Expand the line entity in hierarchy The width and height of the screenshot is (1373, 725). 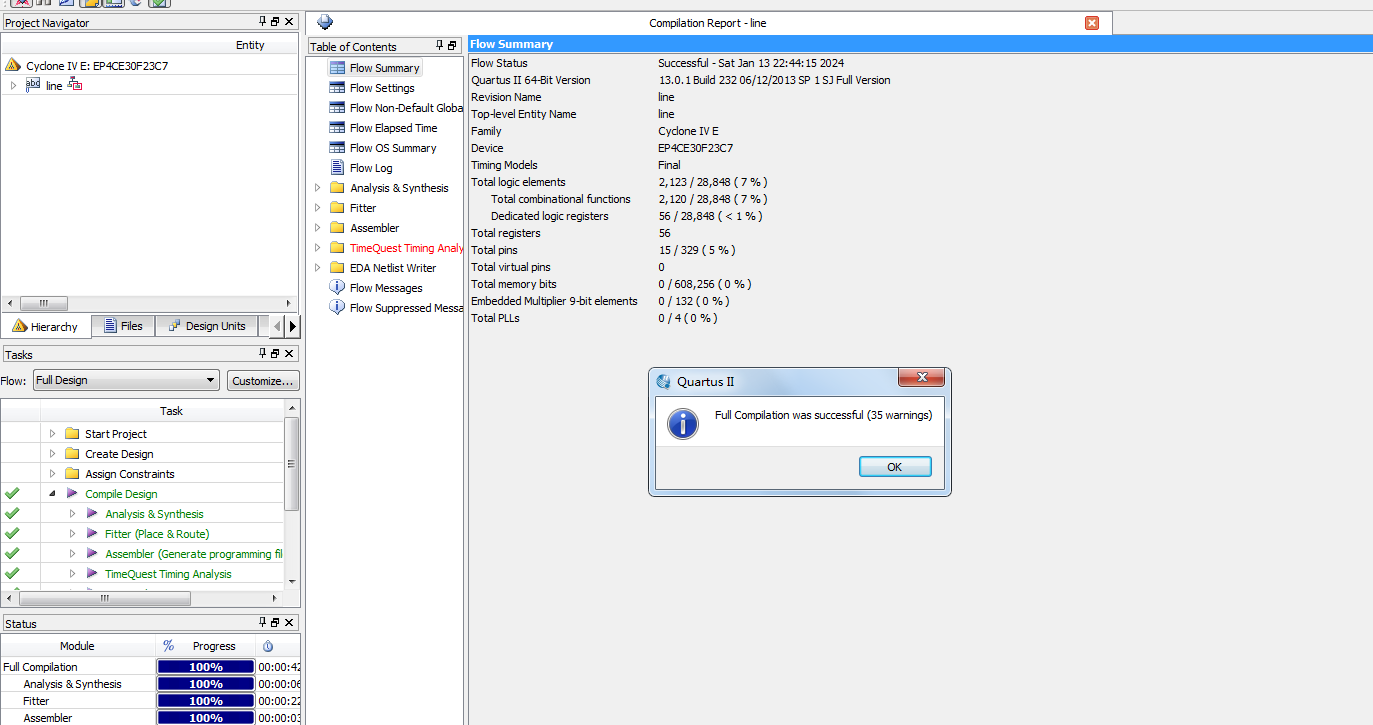(13, 86)
